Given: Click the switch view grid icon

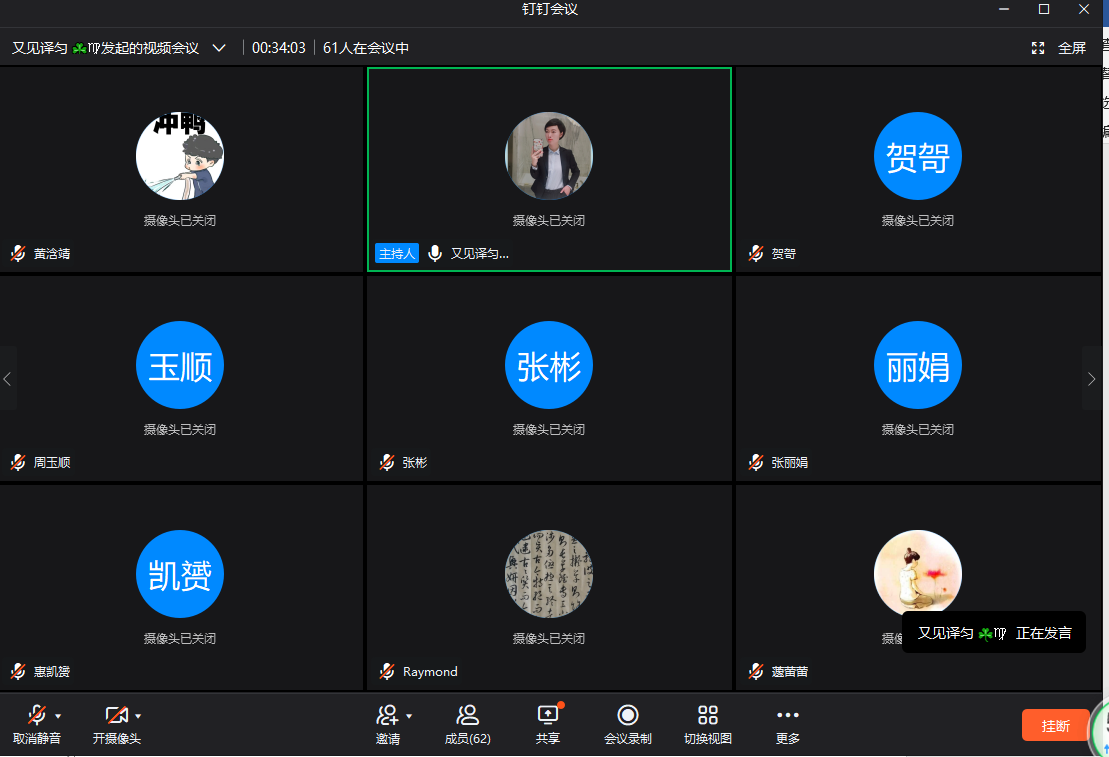Looking at the screenshot, I should pyautogui.click(x=708, y=715).
